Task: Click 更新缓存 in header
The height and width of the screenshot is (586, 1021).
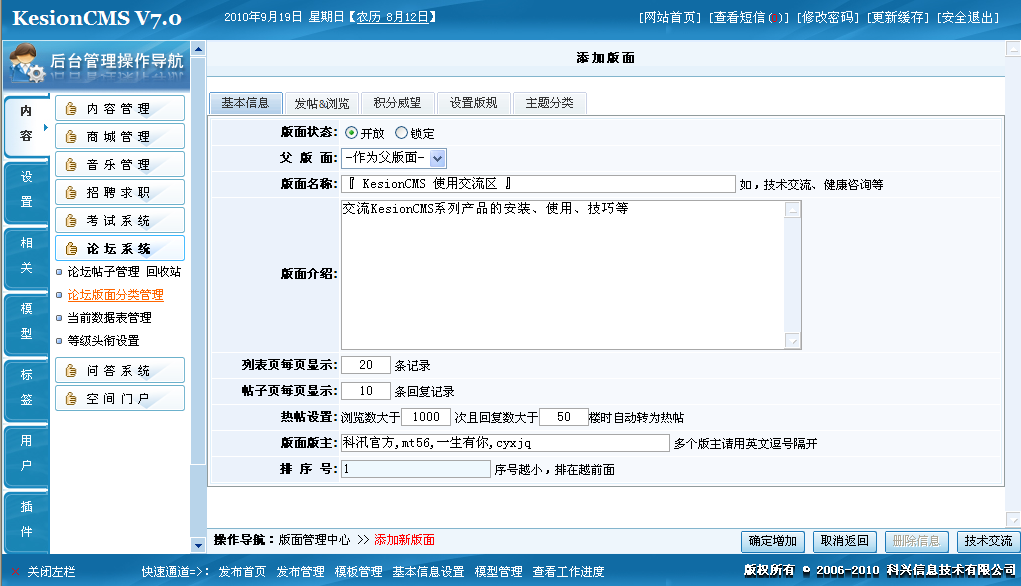Action: [898, 18]
